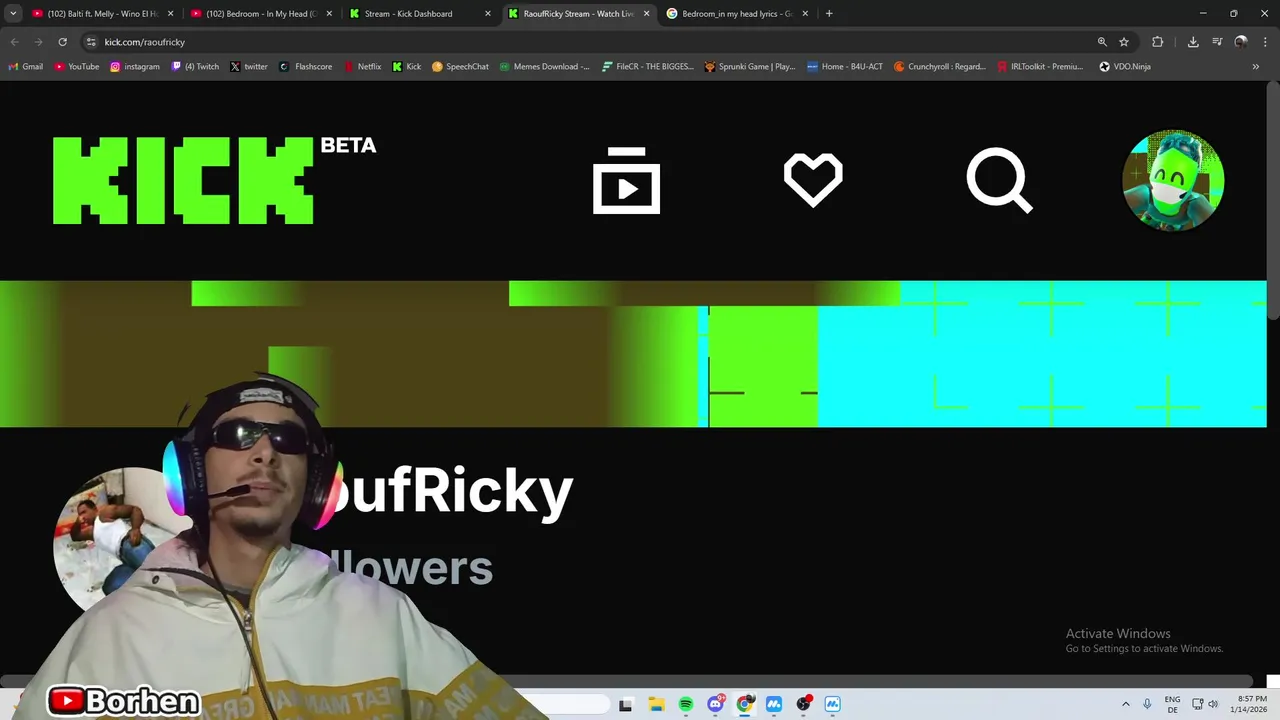Click the Chrome taskbar icon
Image resolution: width=1280 pixels, height=720 pixels.
tap(744, 704)
